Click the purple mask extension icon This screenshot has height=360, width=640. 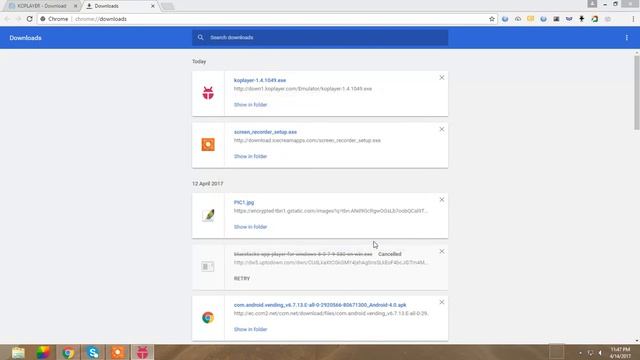[569, 19]
